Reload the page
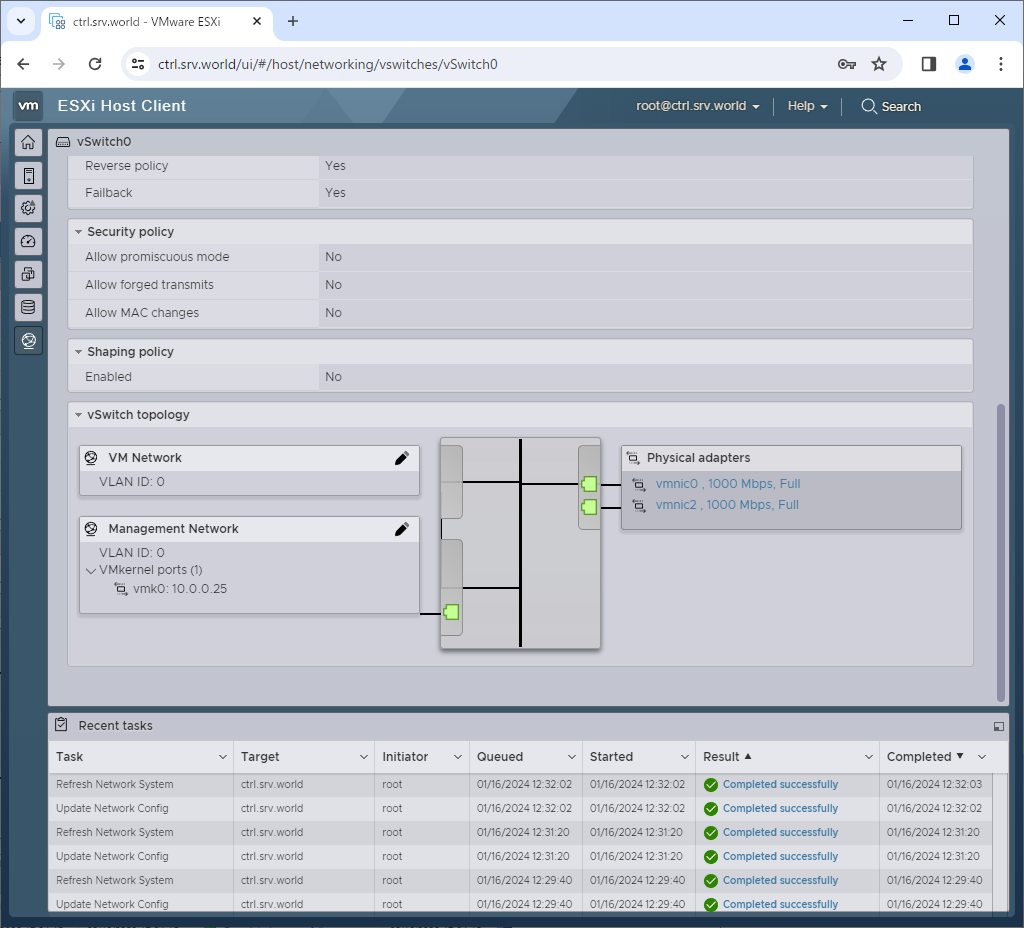The width and height of the screenshot is (1024, 928). [x=95, y=64]
